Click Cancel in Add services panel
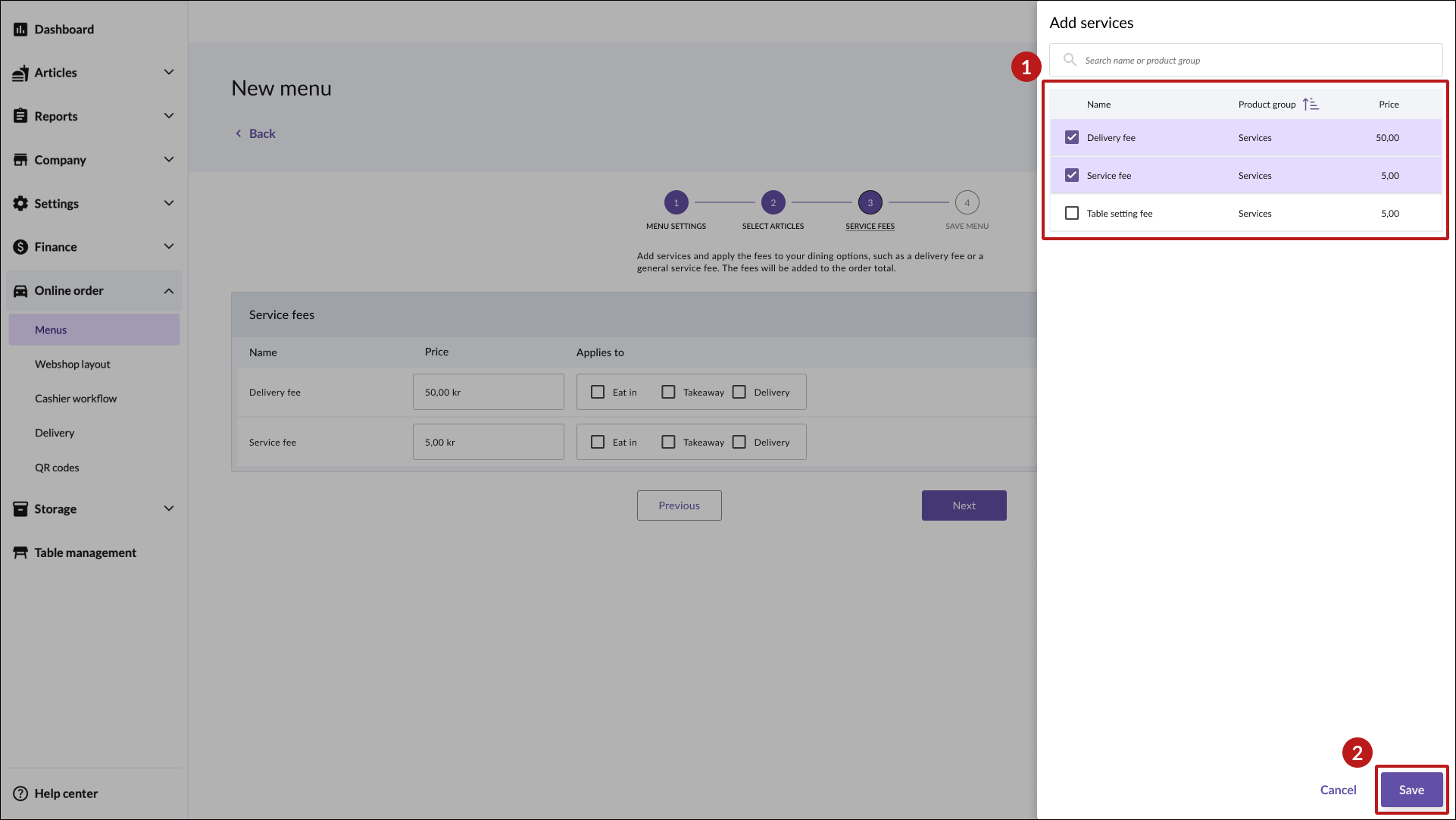 click(x=1338, y=790)
